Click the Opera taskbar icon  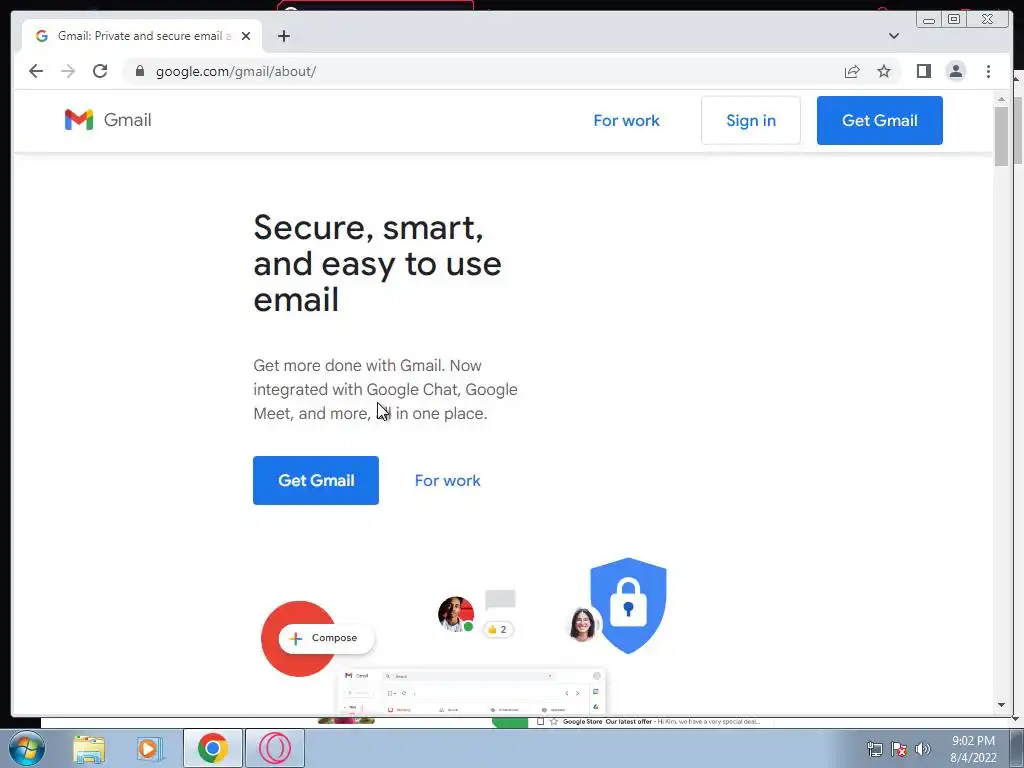275,748
